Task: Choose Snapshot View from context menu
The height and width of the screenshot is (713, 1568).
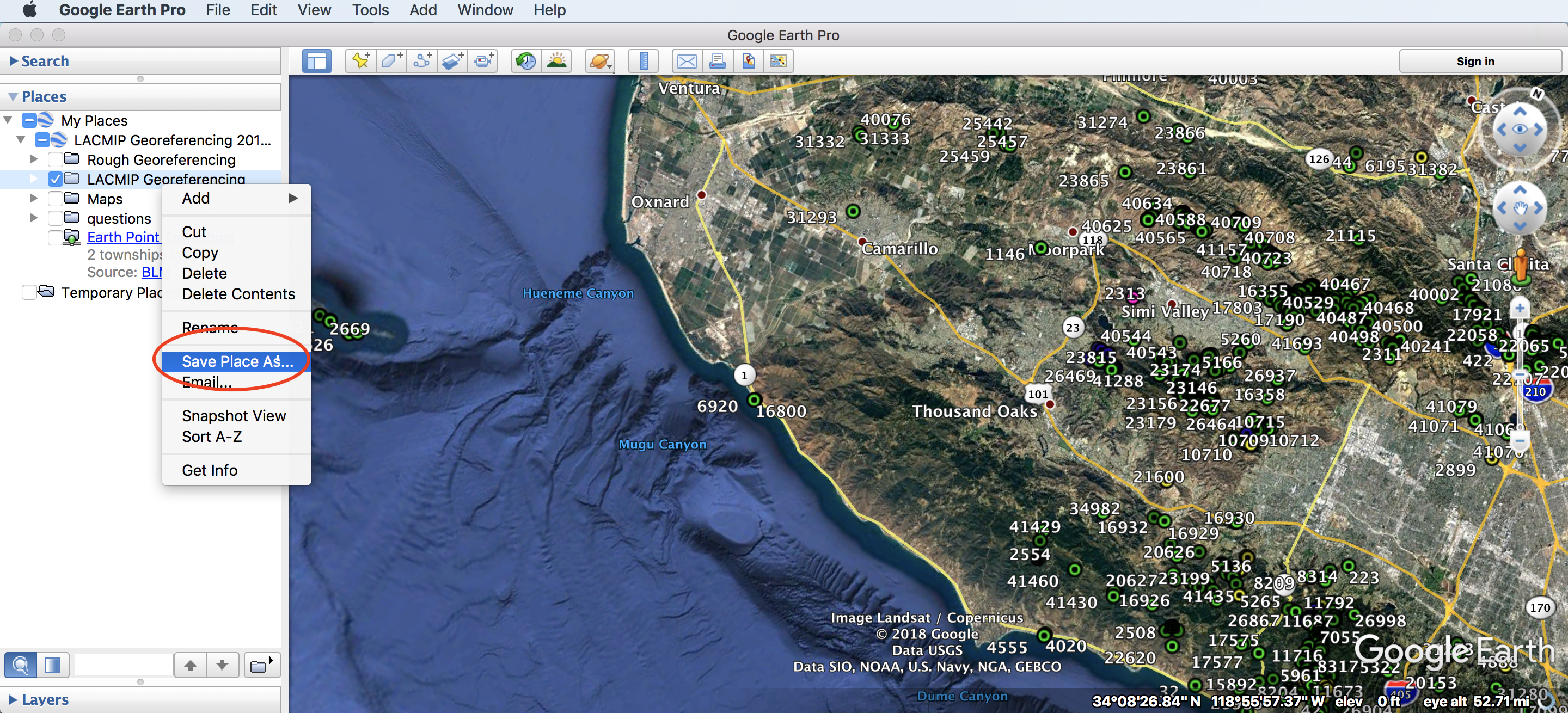Action: point(237,415)
